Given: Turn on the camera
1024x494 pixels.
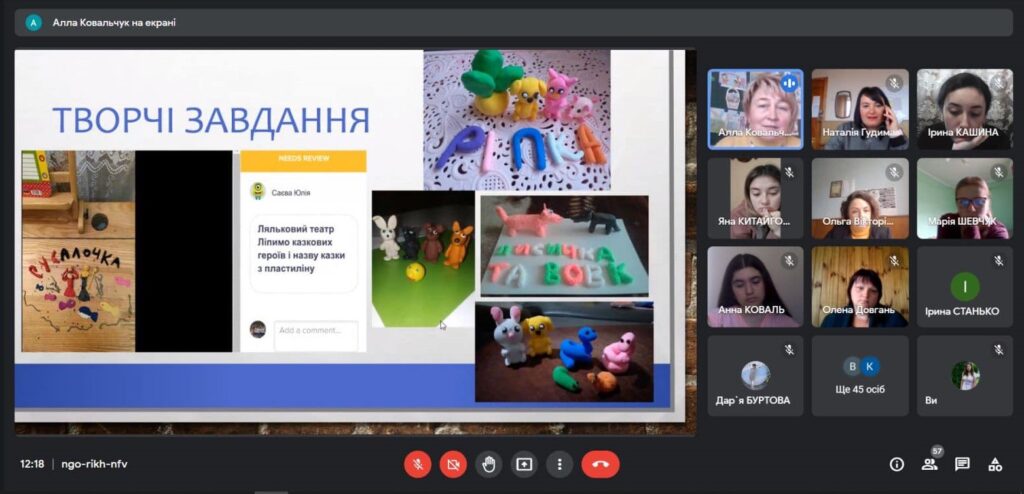Looking at the screenshot, I should (x=452, y=464).
